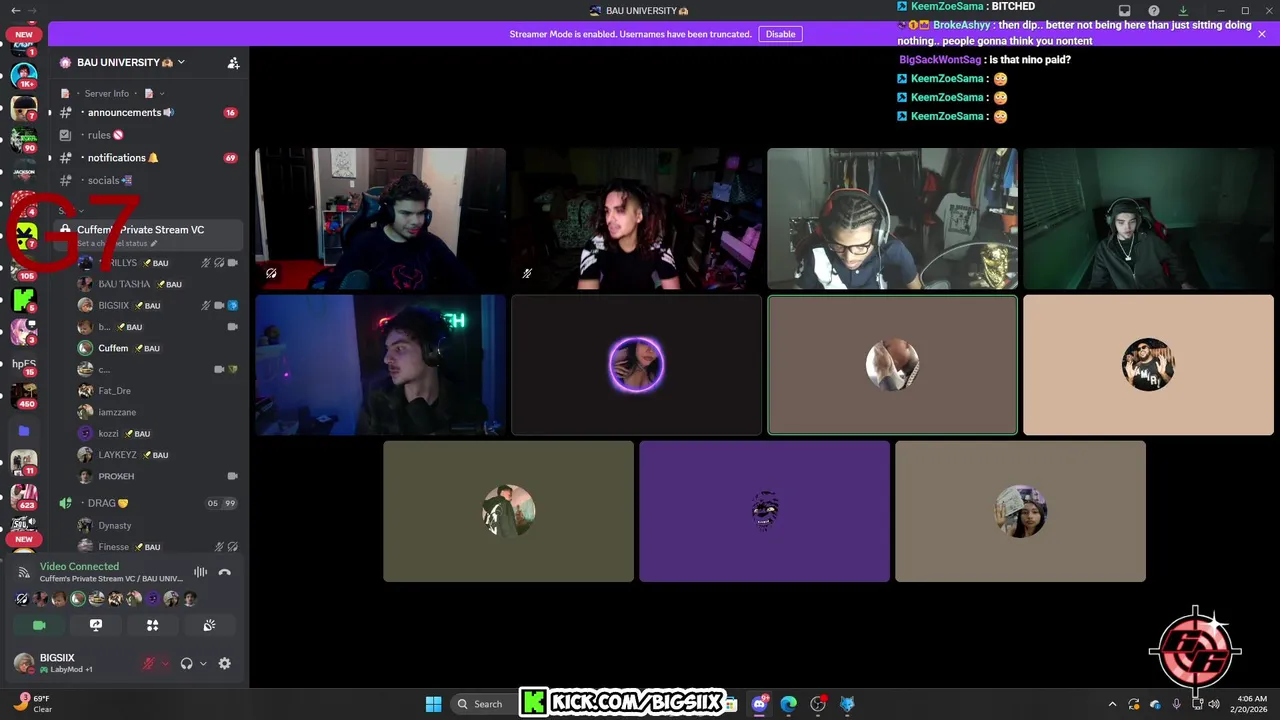
Task: Open the Windows Start button
Action: pos(433,704)
